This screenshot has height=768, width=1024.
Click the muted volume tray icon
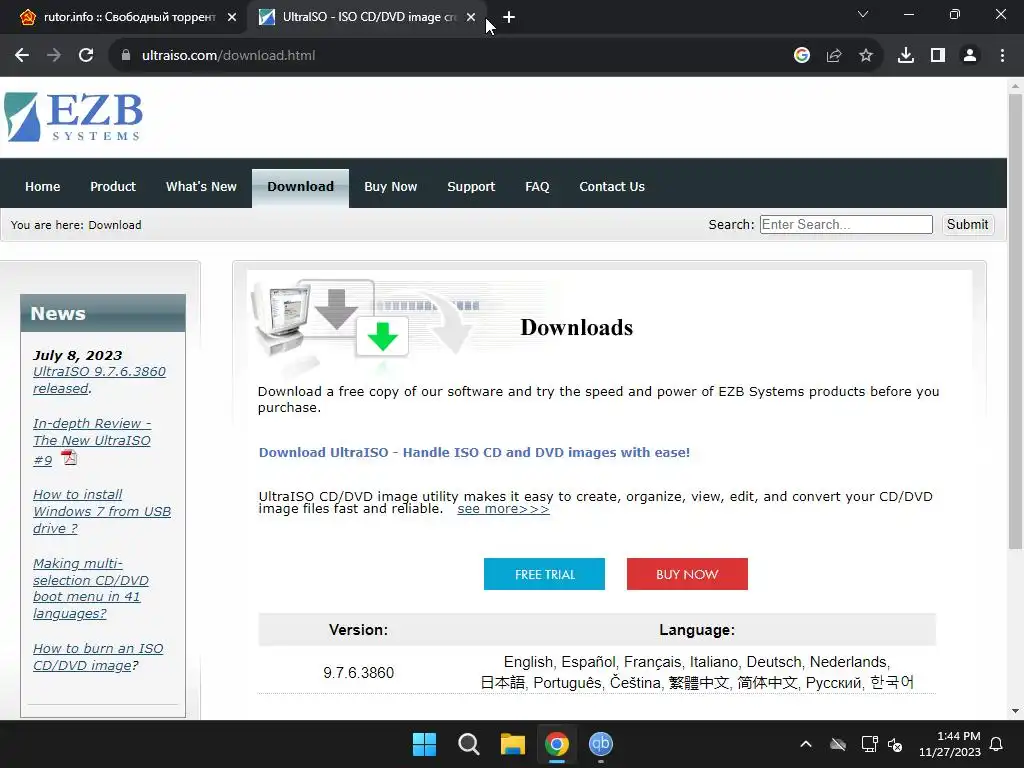point(895,744)
